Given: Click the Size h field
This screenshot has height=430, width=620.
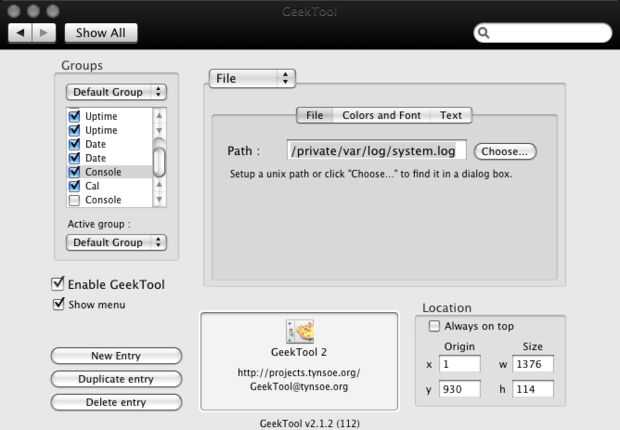Looking at the screenshot, I should 533,389.
